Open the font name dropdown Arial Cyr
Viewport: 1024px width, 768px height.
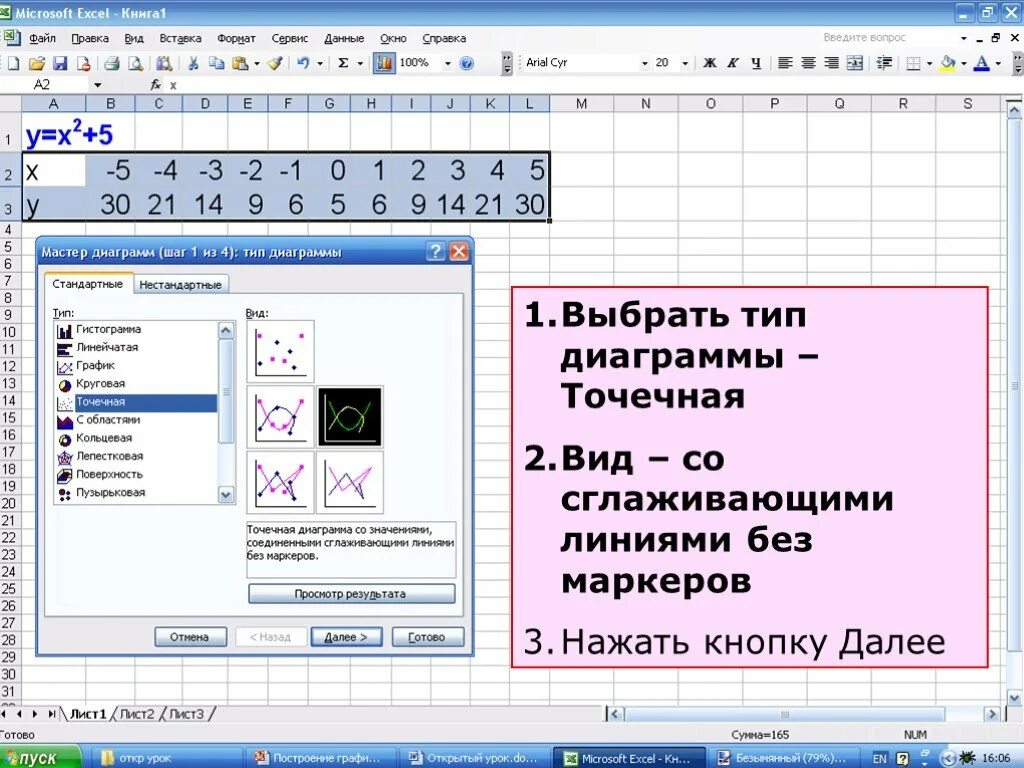pyautogui.click(x=645, y=63)
